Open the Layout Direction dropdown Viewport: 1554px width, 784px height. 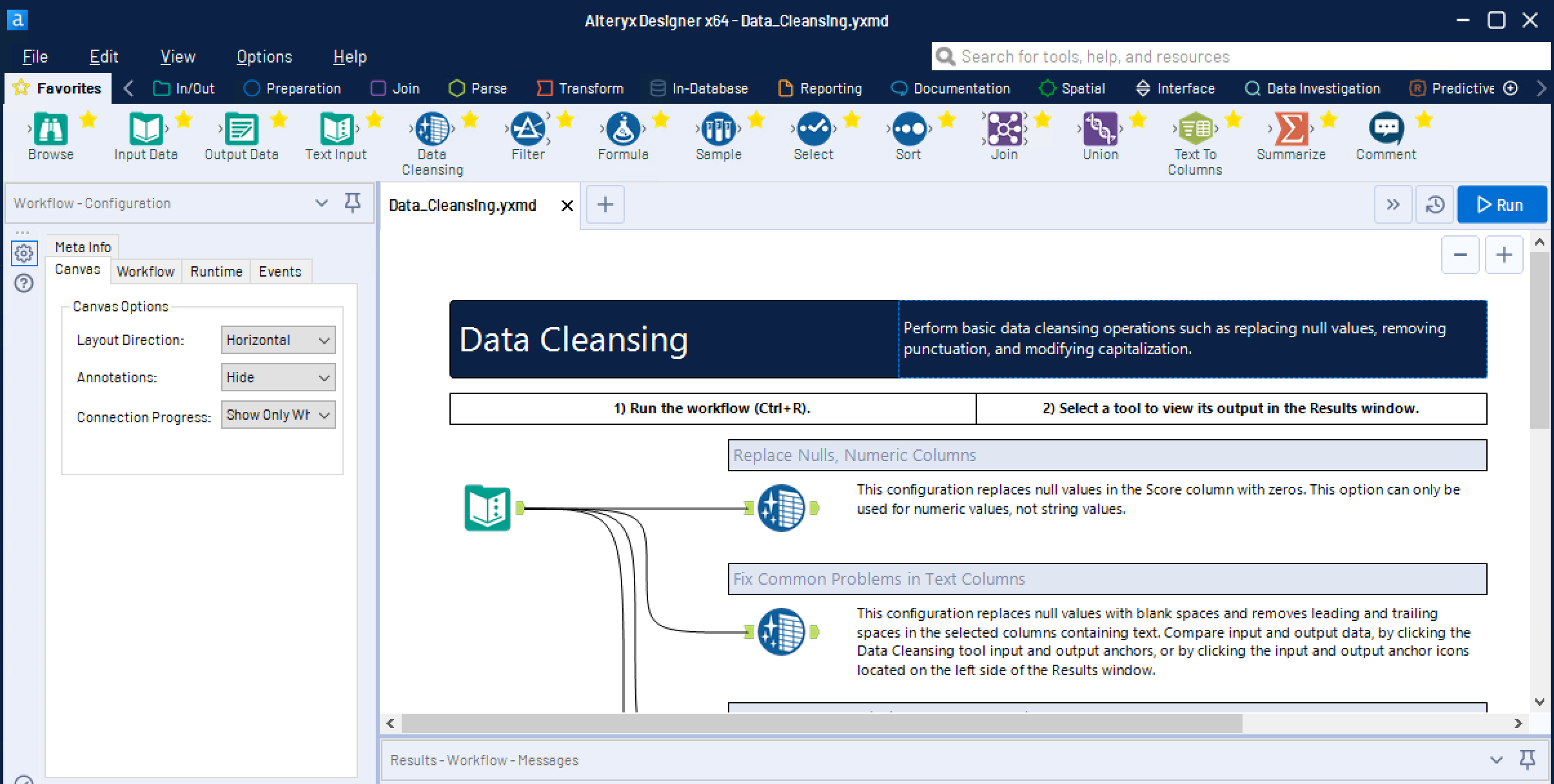(x=278, y=340)
